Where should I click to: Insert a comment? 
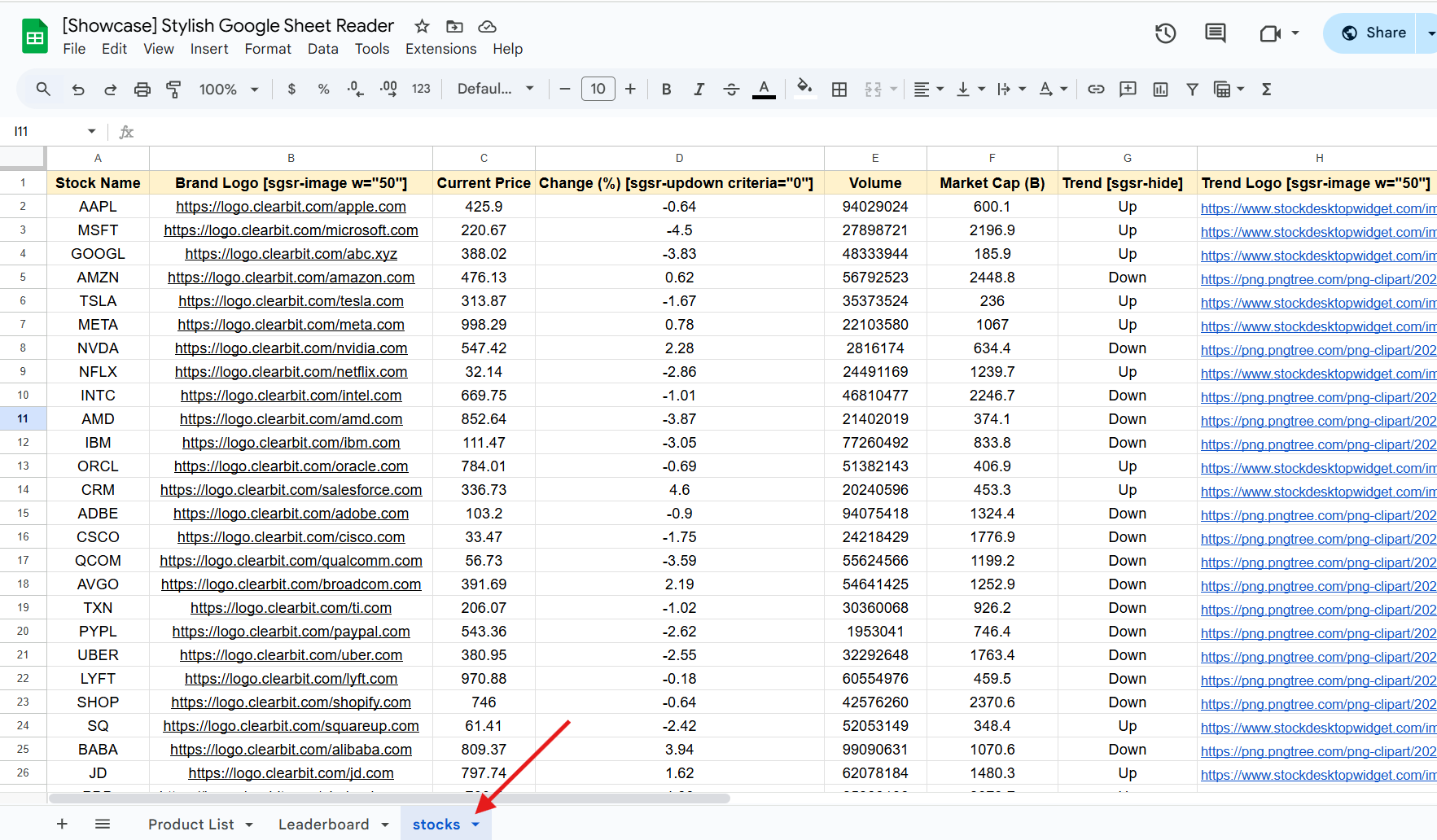point(1128,89)
